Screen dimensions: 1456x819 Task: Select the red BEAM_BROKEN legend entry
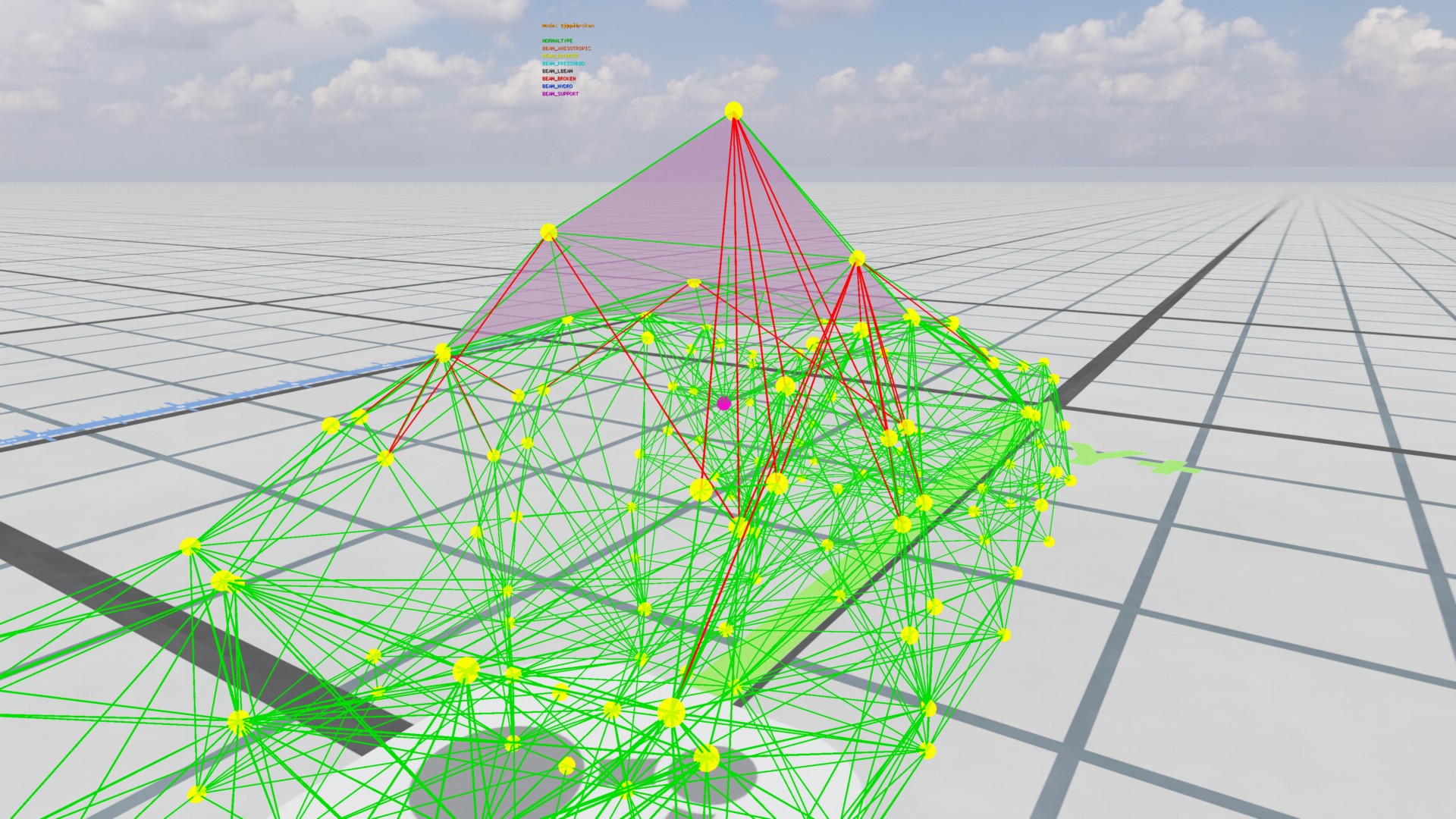(559, 79)
